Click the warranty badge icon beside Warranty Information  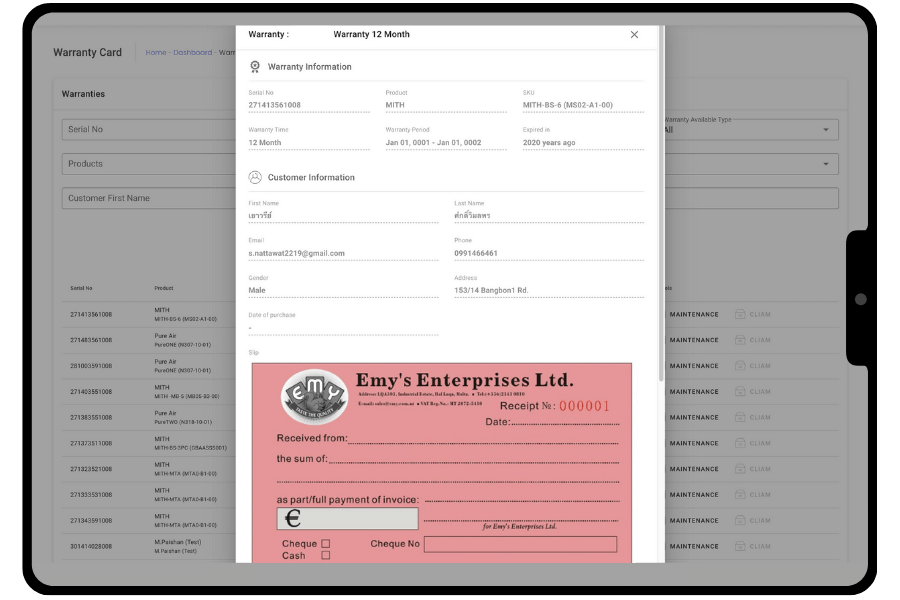click(255, 67)
